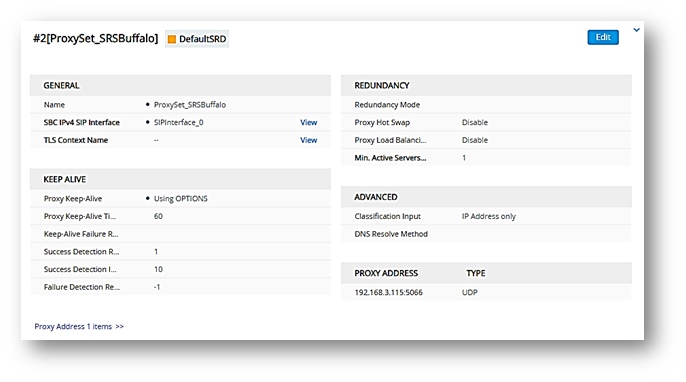
Task: Click the PROXY ADDRESS column header
Action: pyautogui.click(x=386, y=273)
